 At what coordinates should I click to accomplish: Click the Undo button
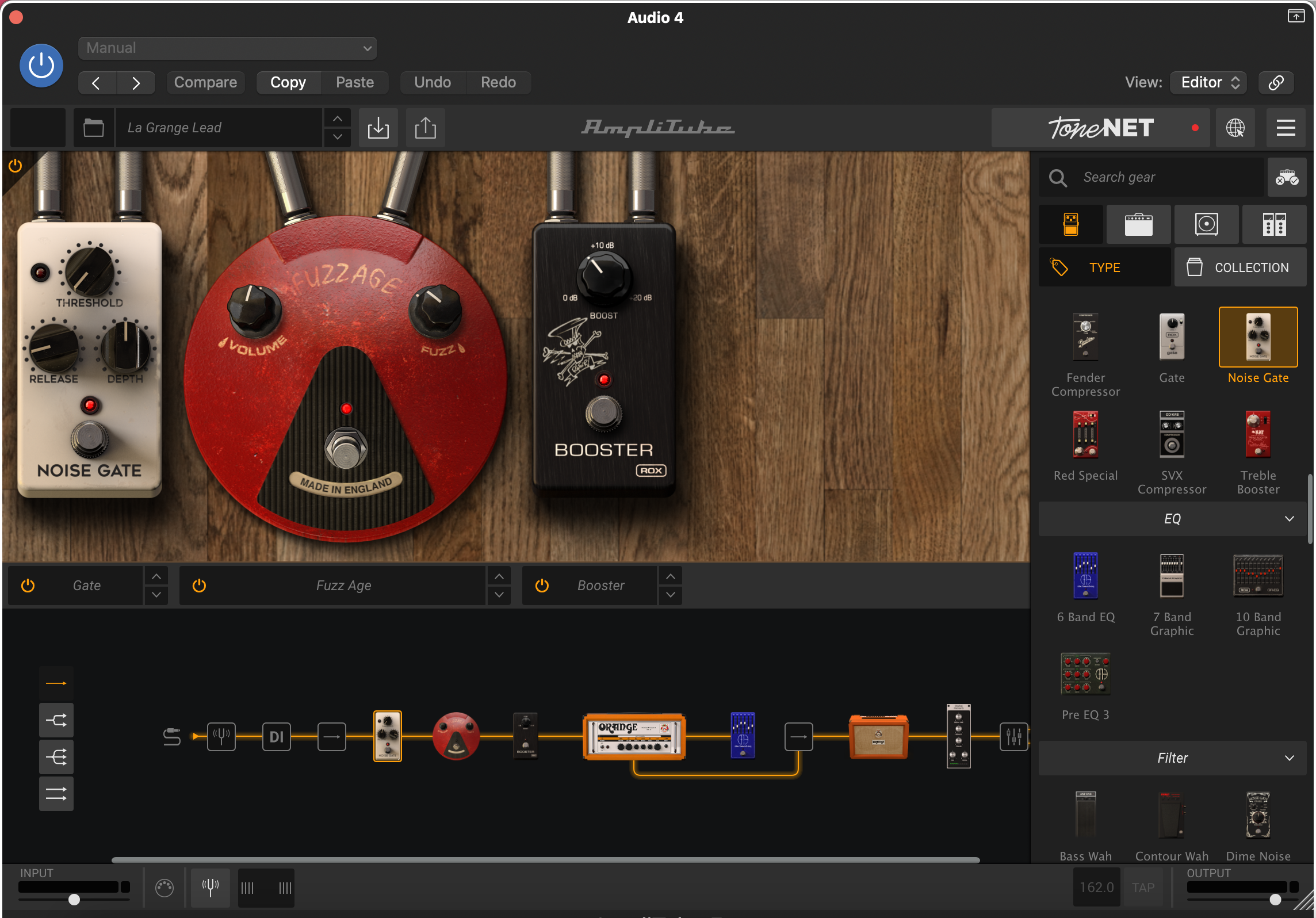(x=433, y=82)
